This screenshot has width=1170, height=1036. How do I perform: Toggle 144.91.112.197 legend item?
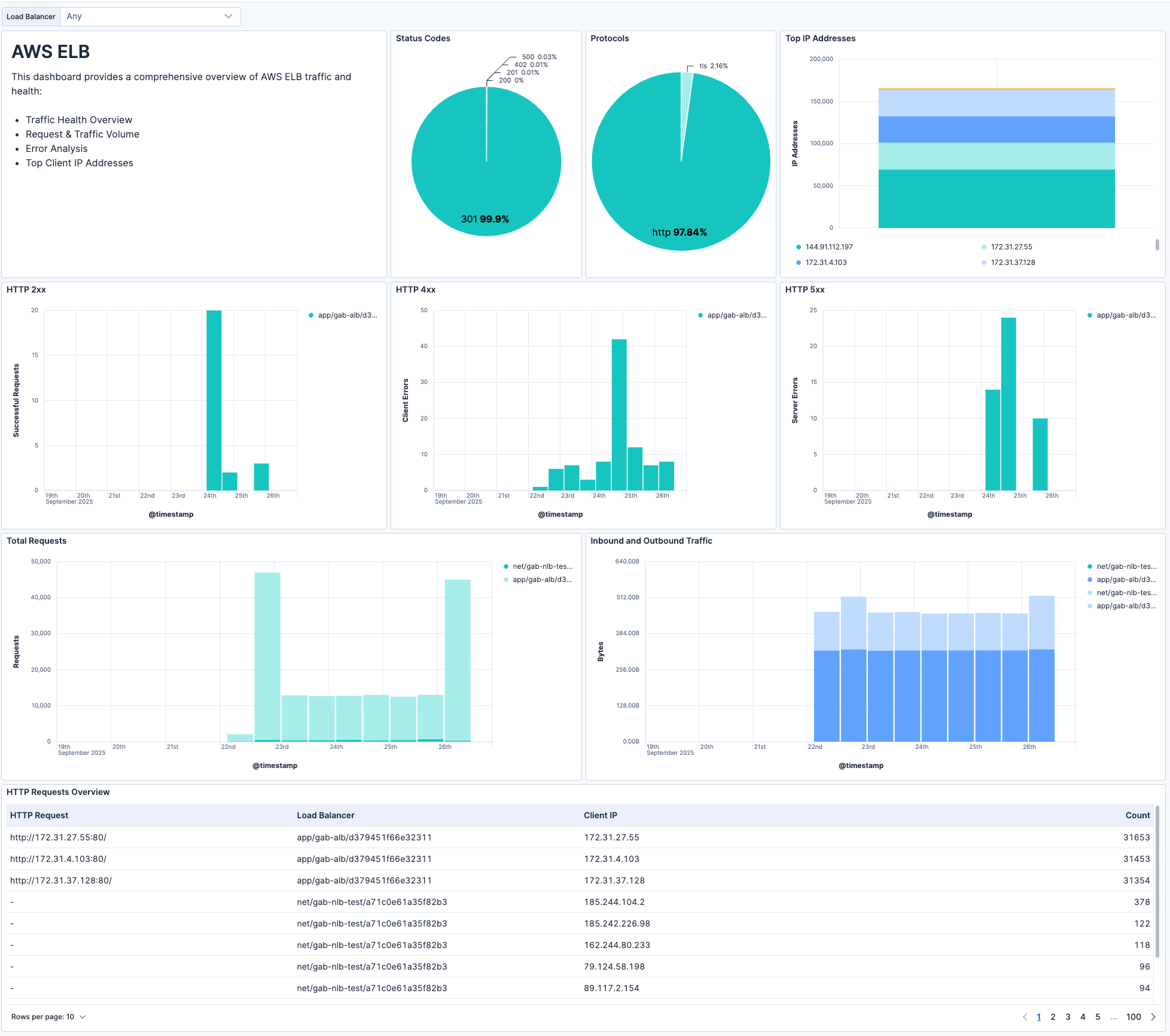coord(828,247)
